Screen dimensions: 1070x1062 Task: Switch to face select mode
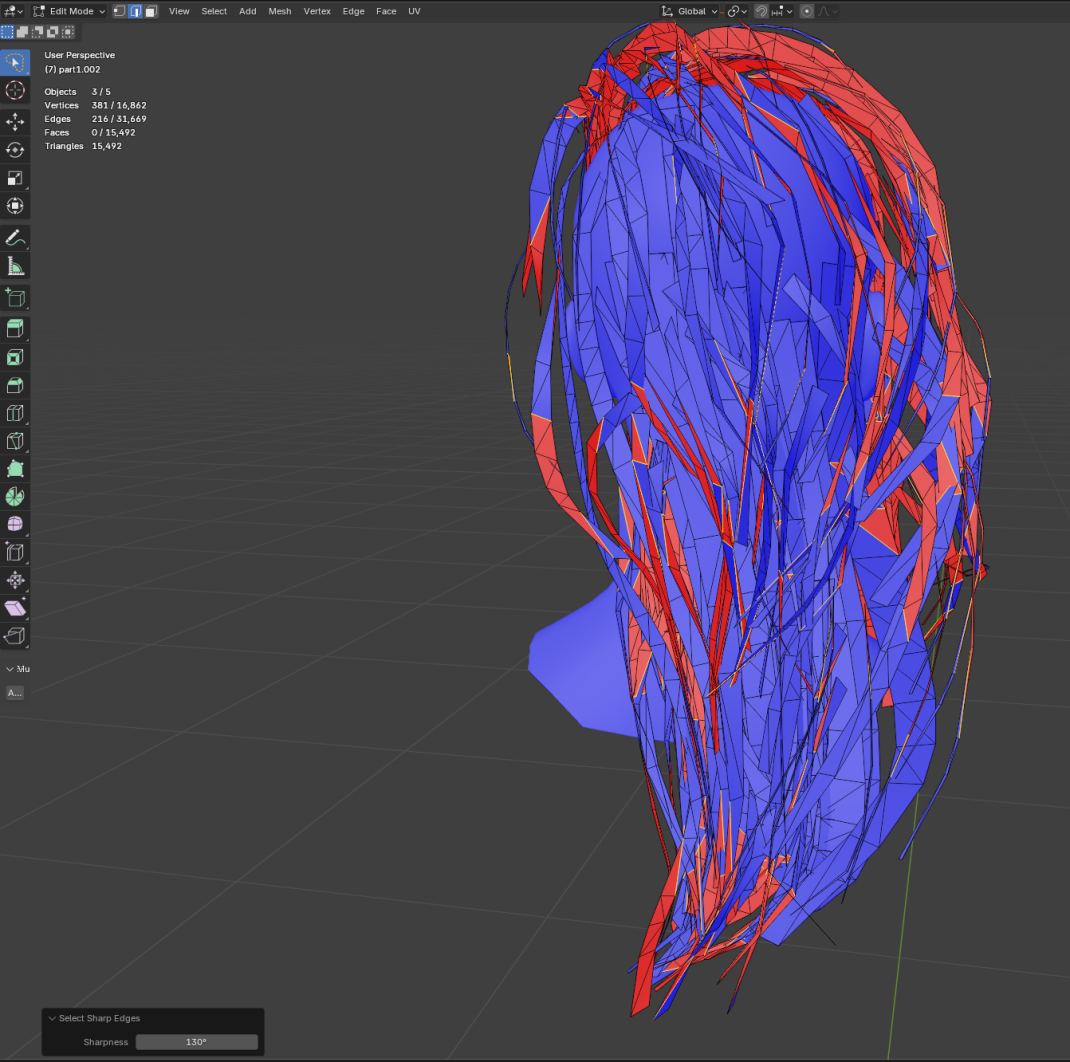(x=151, y=11)
